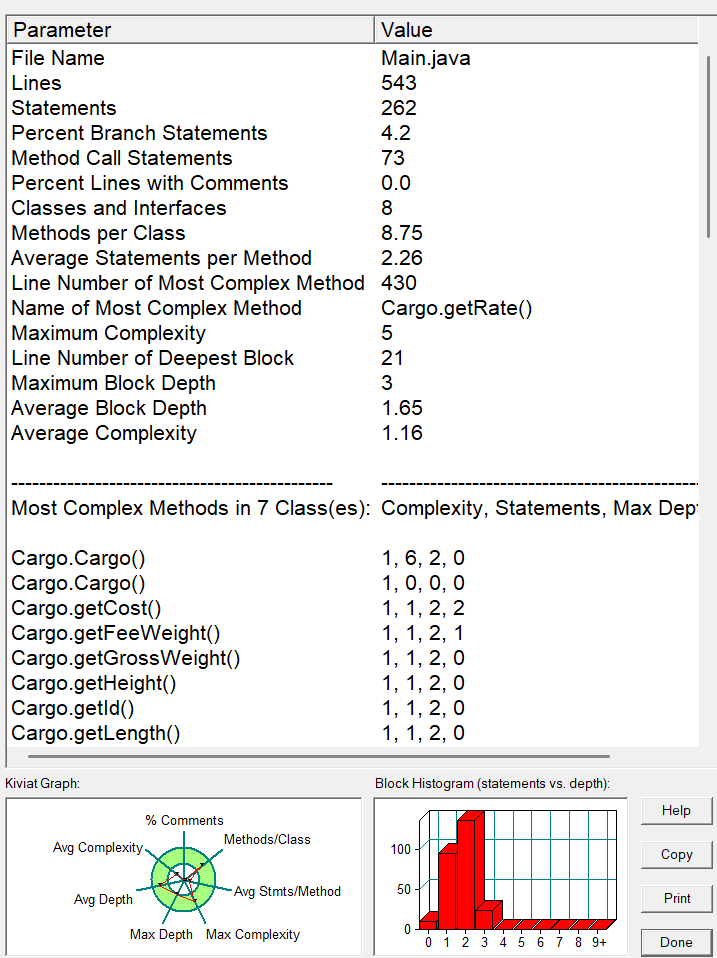717x958 pixels.
Task: Select the Cargo.getRate() value
Action: pos(457,309)
